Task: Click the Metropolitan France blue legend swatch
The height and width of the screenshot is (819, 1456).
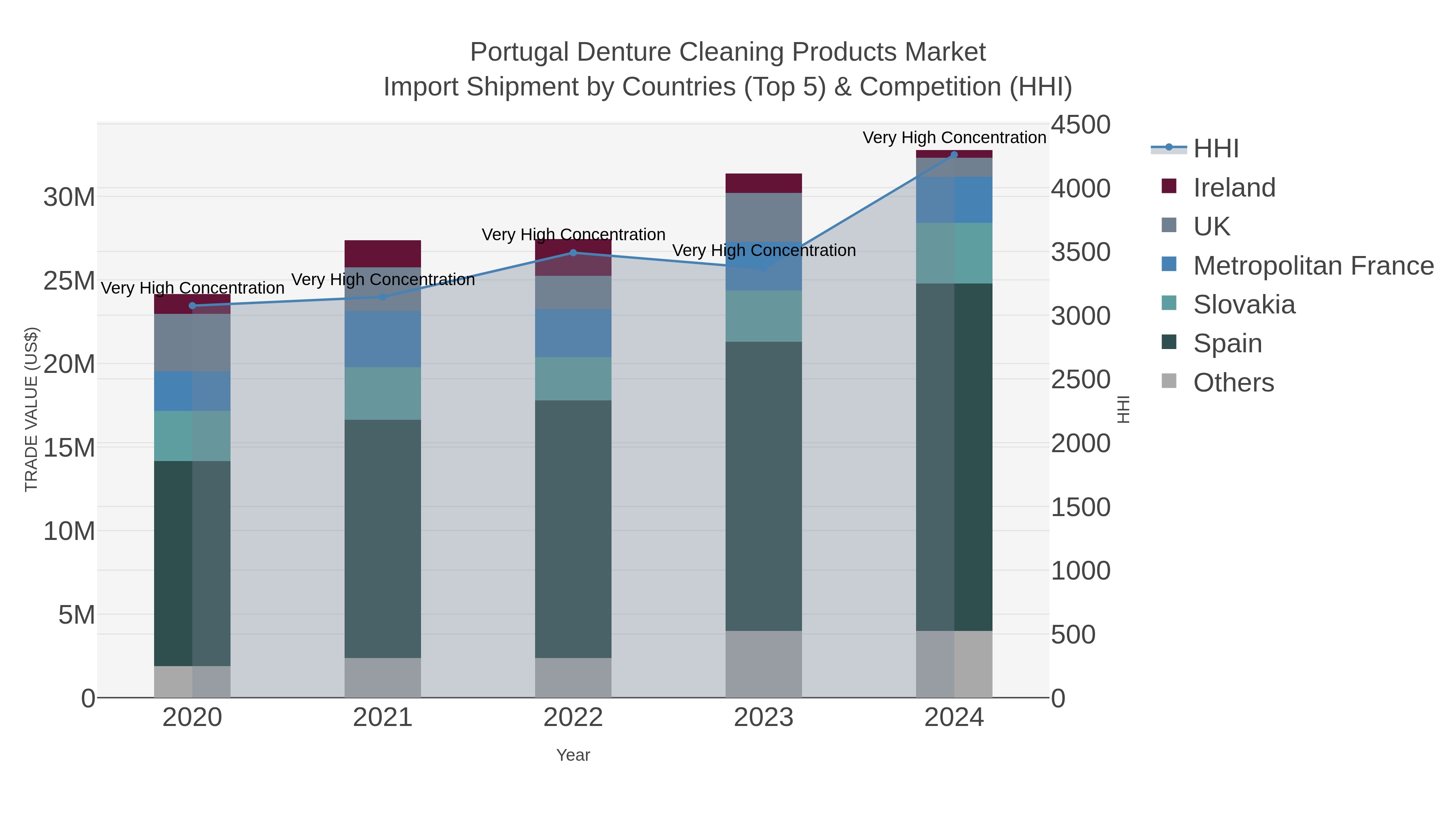Action: coord(1169,264)
